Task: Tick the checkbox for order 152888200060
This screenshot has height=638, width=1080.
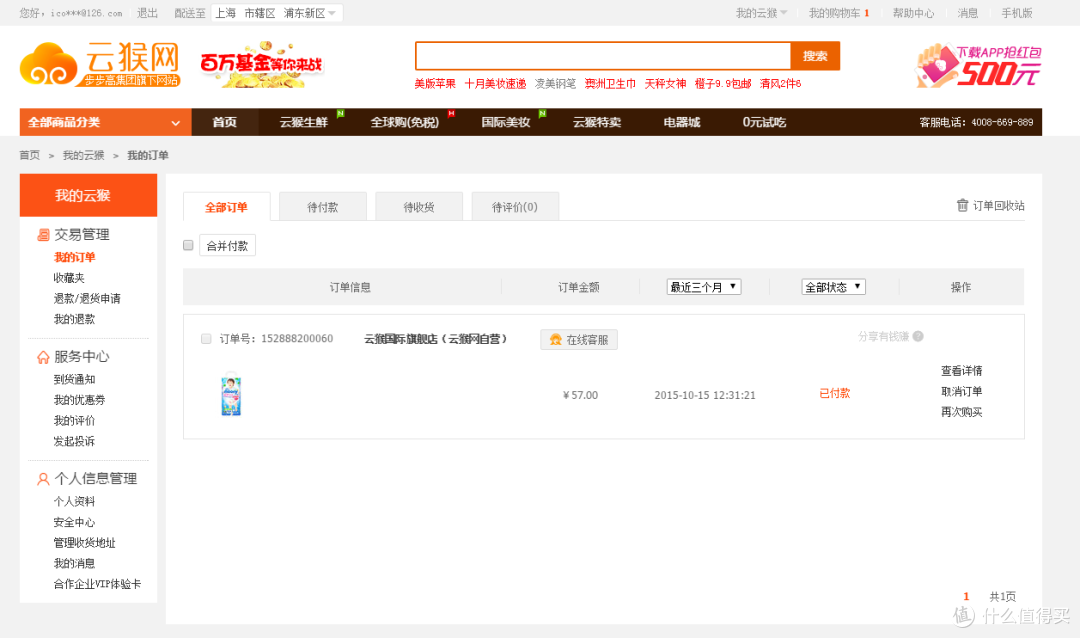Action: (206, 338)
